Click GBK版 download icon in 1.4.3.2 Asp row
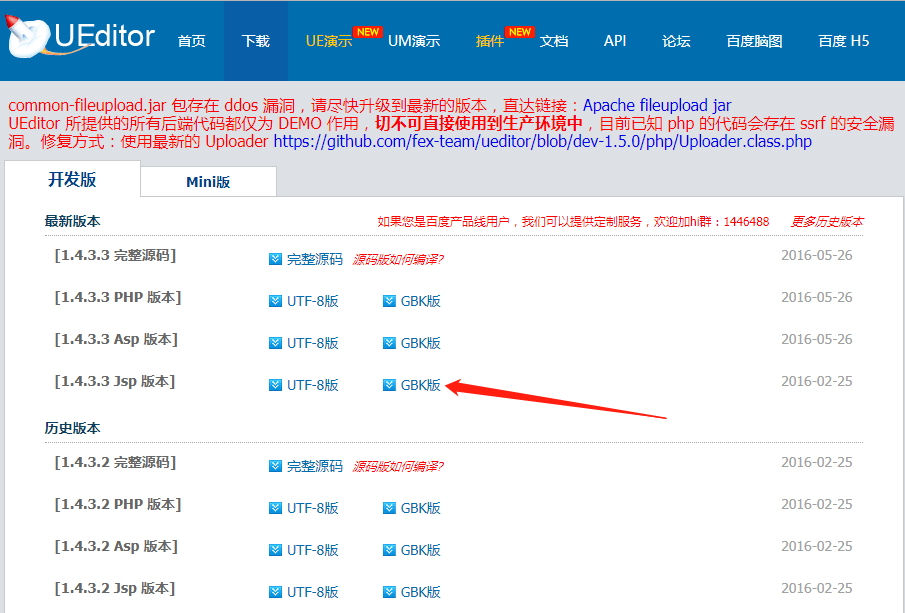Viewport: 905px width, 613px height. pyautogui.click(x=390, y=550)
